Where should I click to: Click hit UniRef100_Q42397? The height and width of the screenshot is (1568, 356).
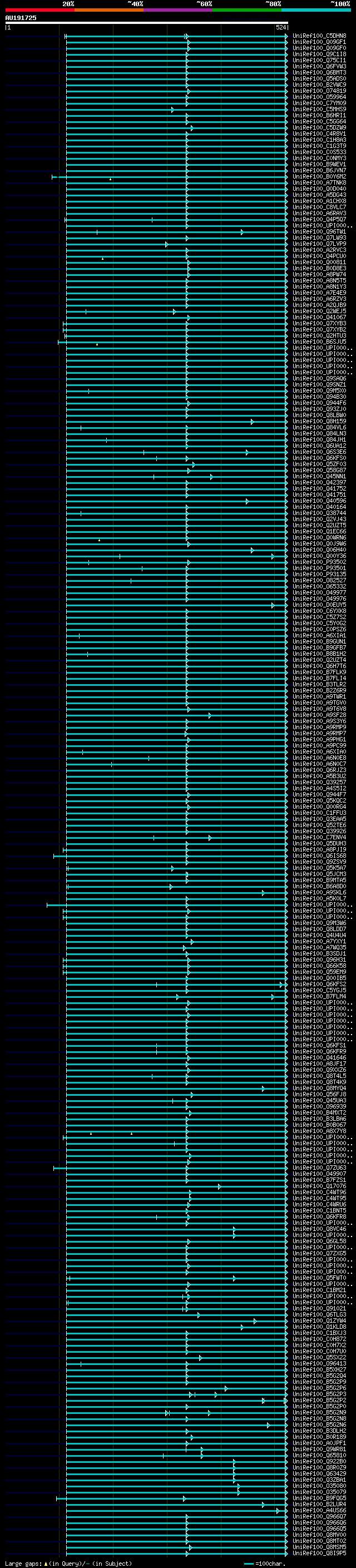point(319,483)
